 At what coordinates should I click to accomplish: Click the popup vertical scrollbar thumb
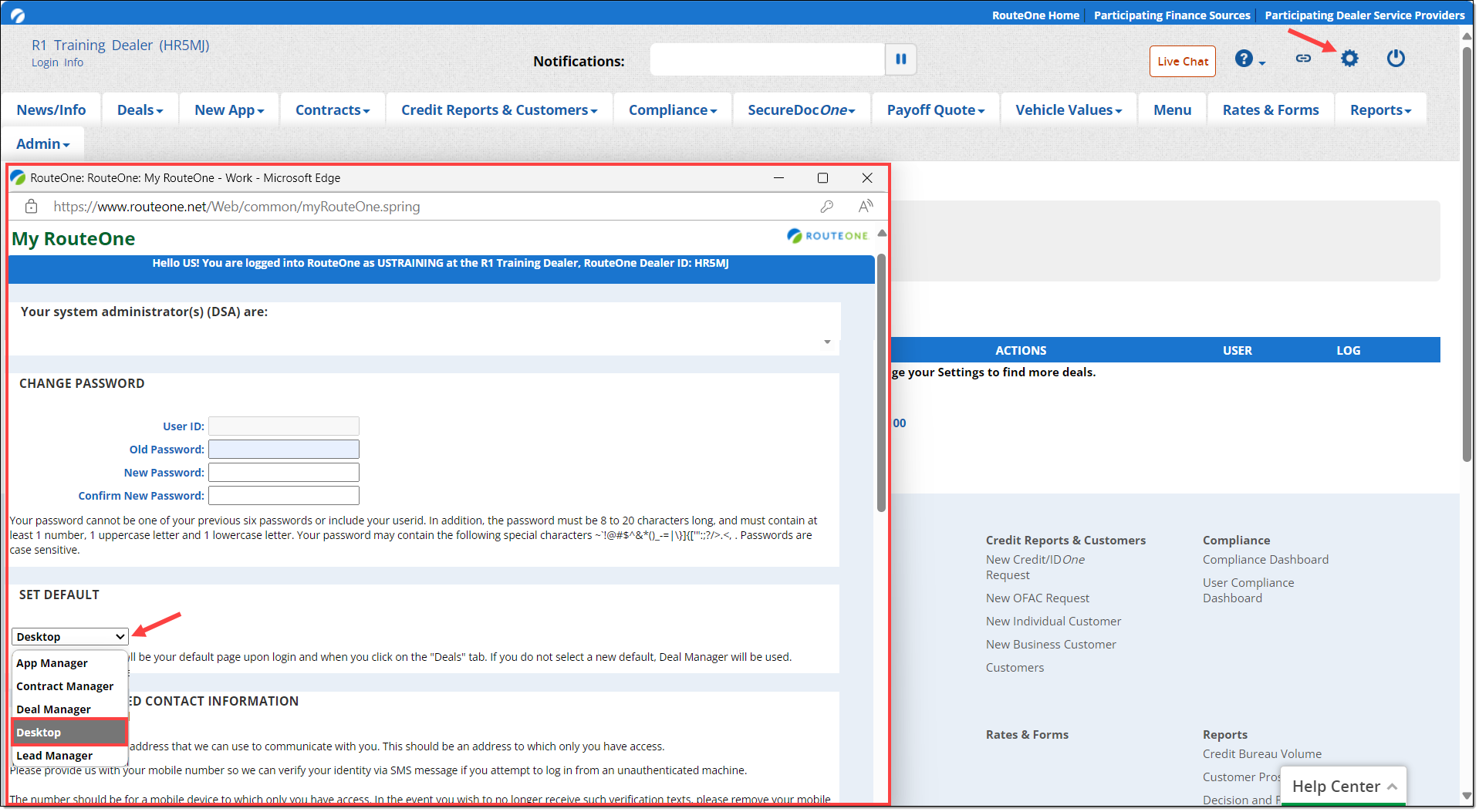881,382
